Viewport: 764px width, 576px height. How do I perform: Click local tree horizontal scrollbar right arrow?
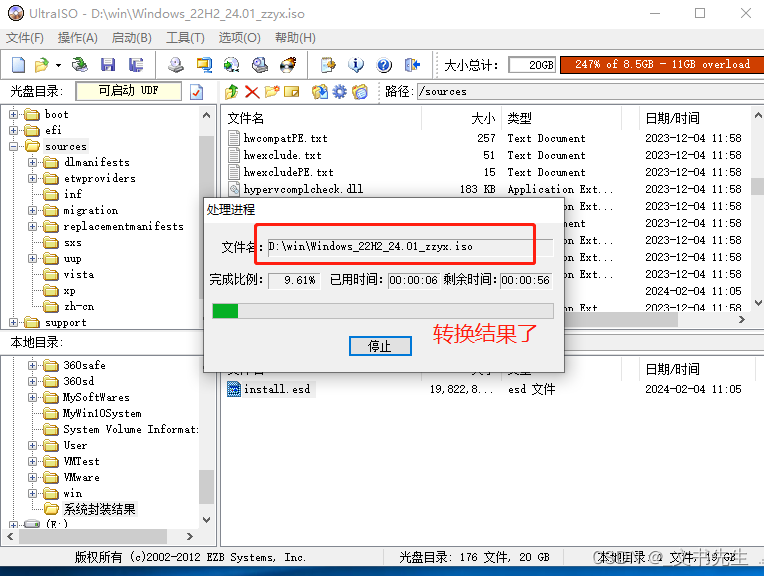coord(190,536)
